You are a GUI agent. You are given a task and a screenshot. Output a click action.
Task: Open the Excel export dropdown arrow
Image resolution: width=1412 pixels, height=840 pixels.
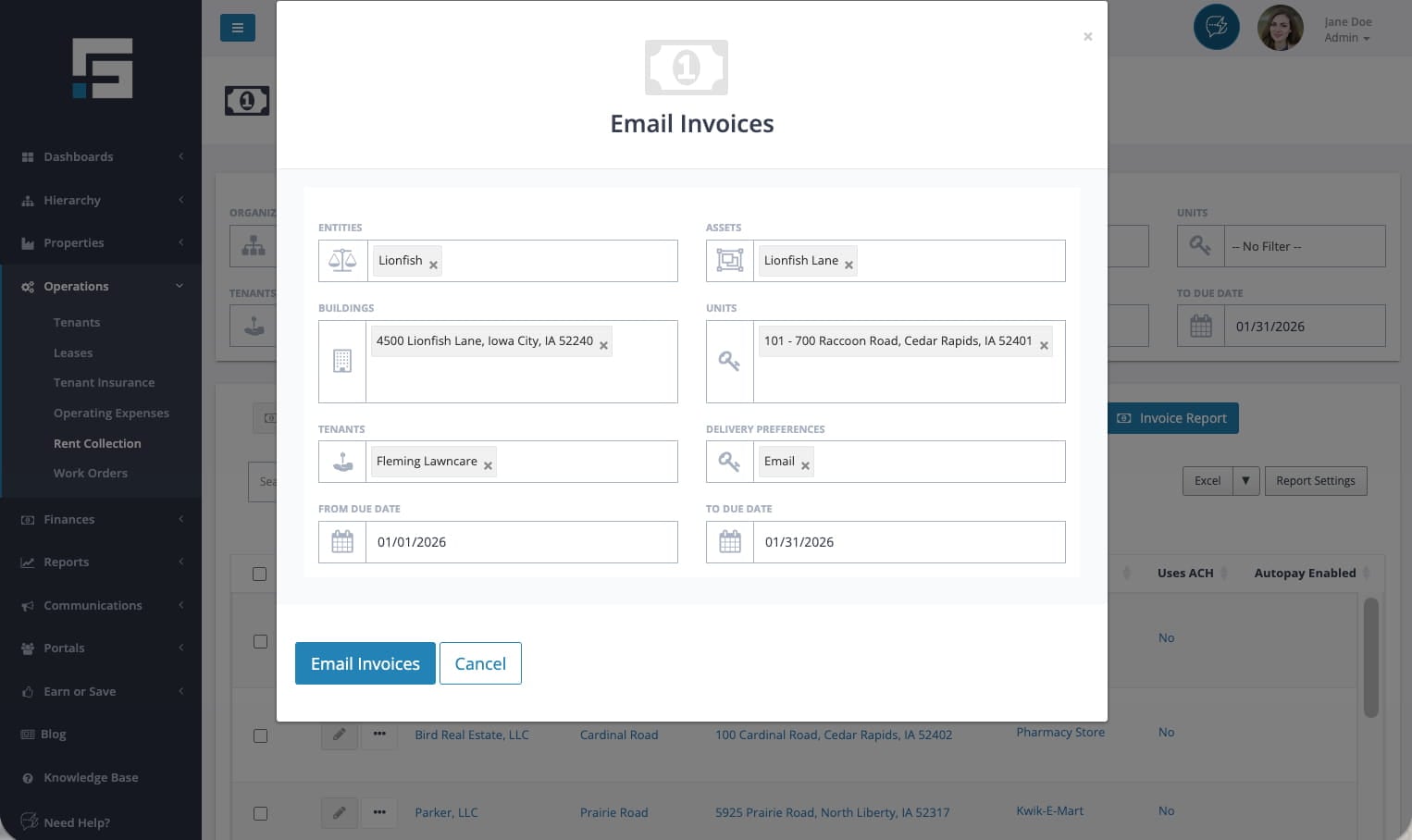(1245, 481)
